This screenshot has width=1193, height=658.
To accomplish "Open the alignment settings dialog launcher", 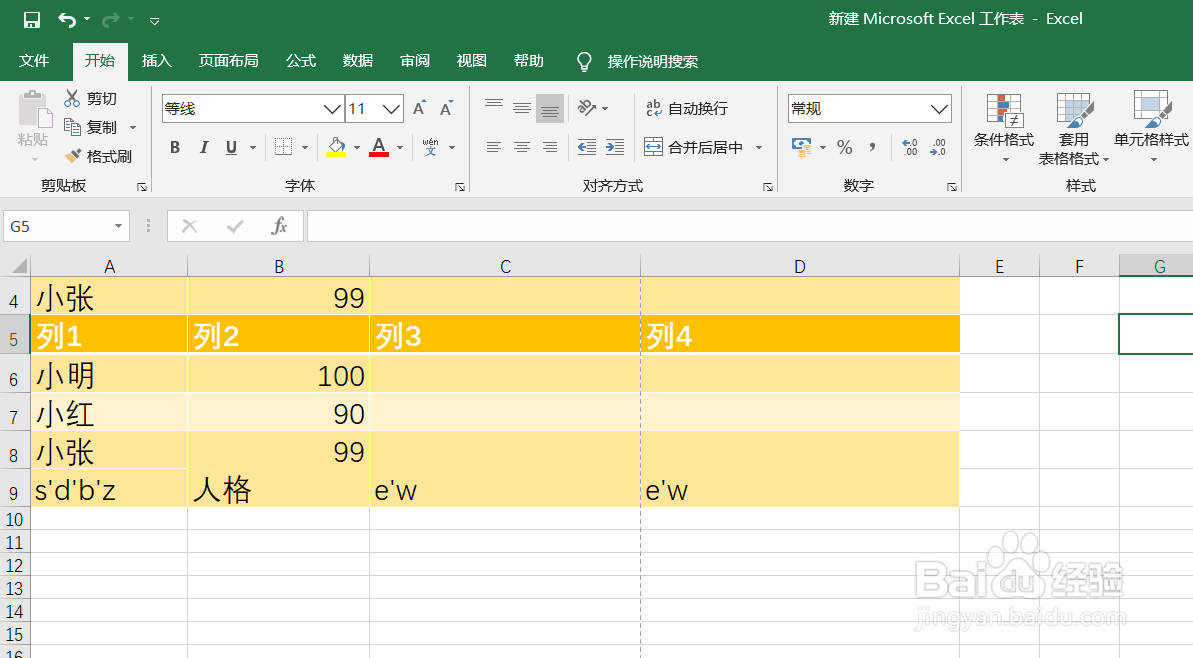I will pyautogui.click(x=767, y=186).
